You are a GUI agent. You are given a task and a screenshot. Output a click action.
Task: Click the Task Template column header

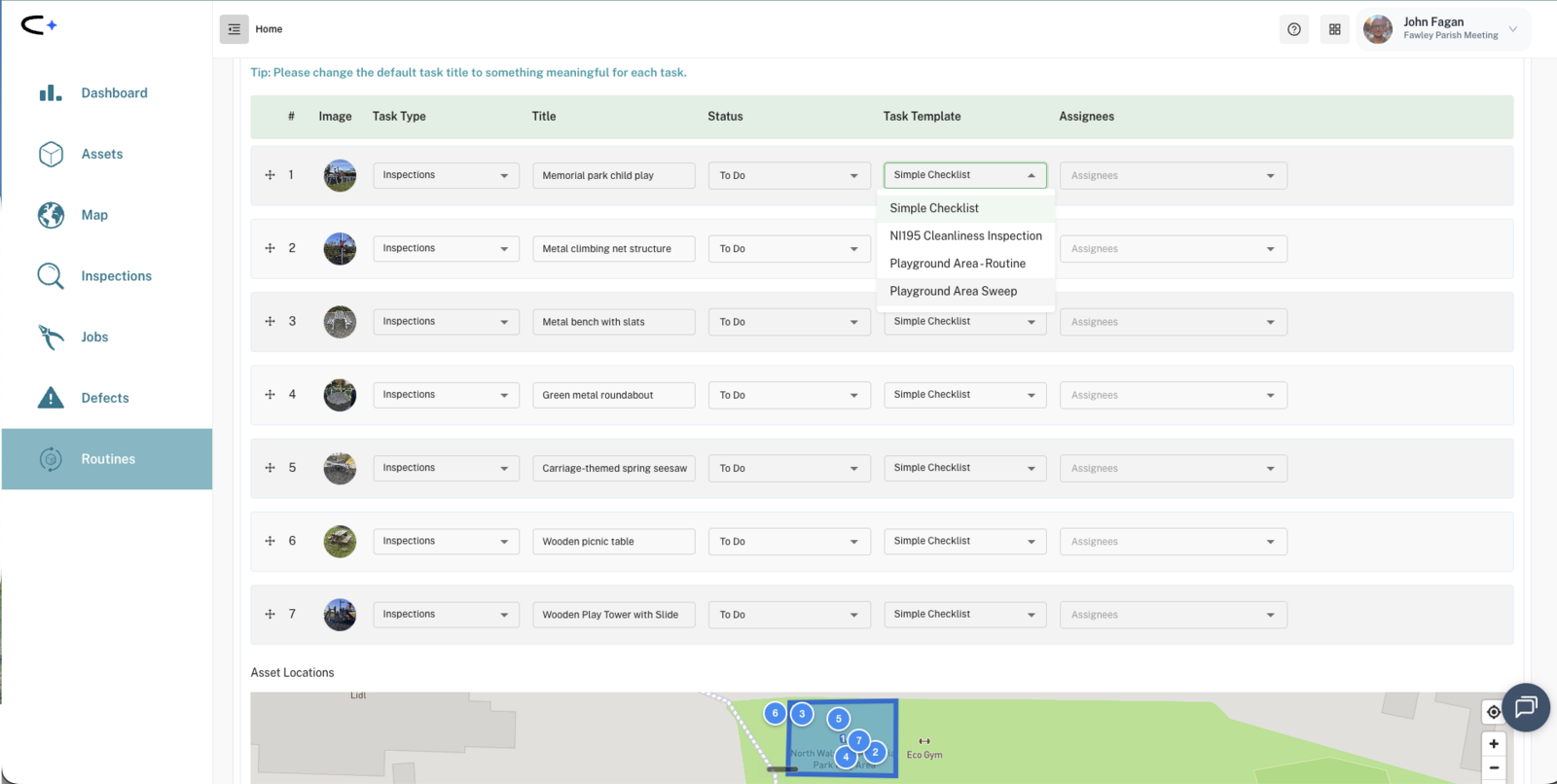click(922, 116)
